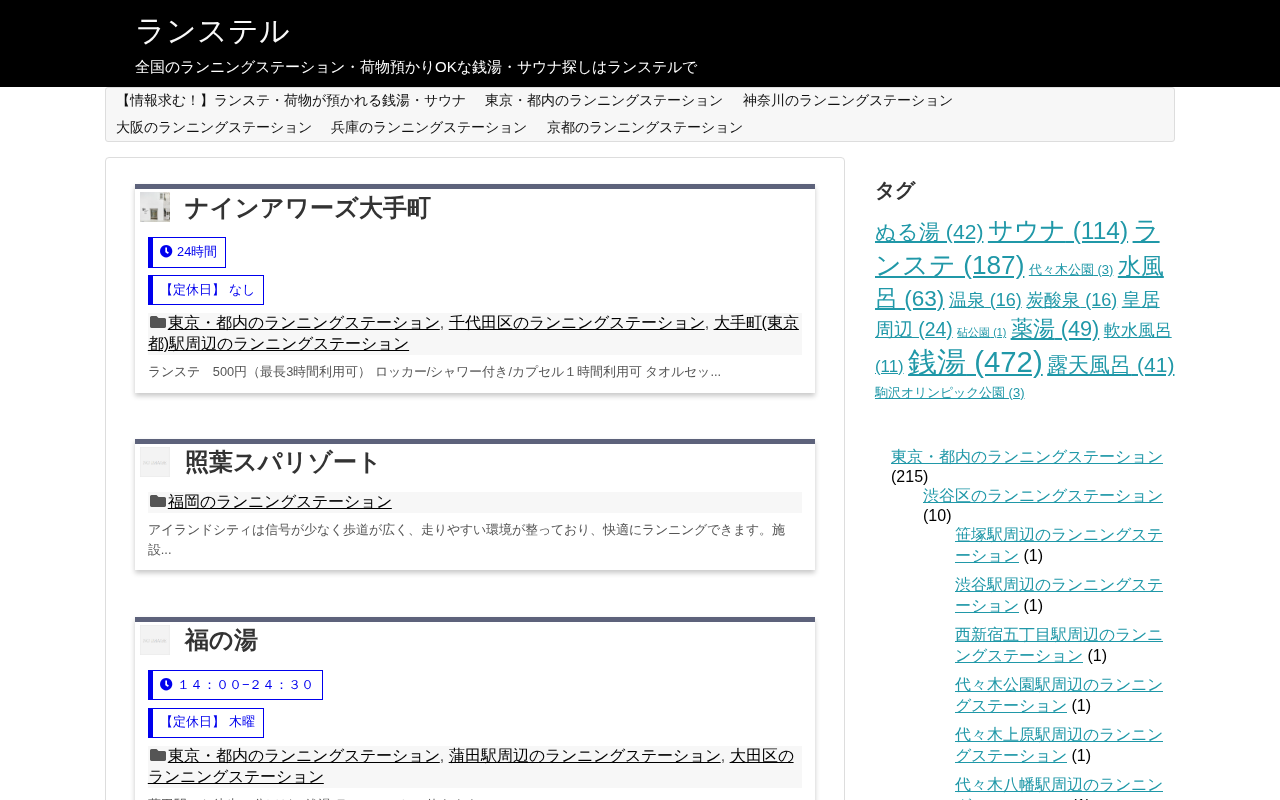Open the 照葉スパリゾート article title
1280x800 pixels.
click(x=283, y=463)
